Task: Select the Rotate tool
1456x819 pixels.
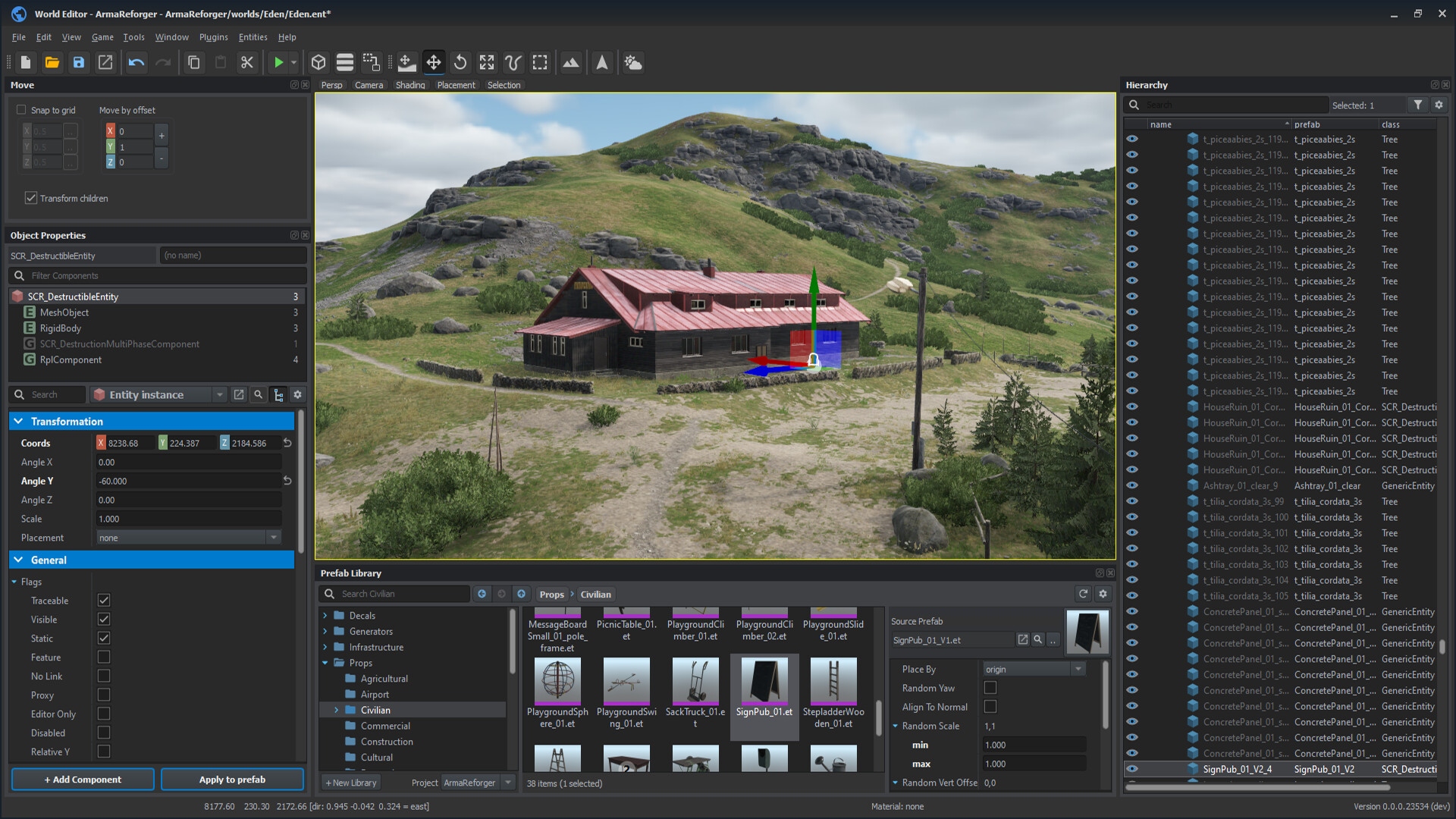Action: tap(460, 62)
